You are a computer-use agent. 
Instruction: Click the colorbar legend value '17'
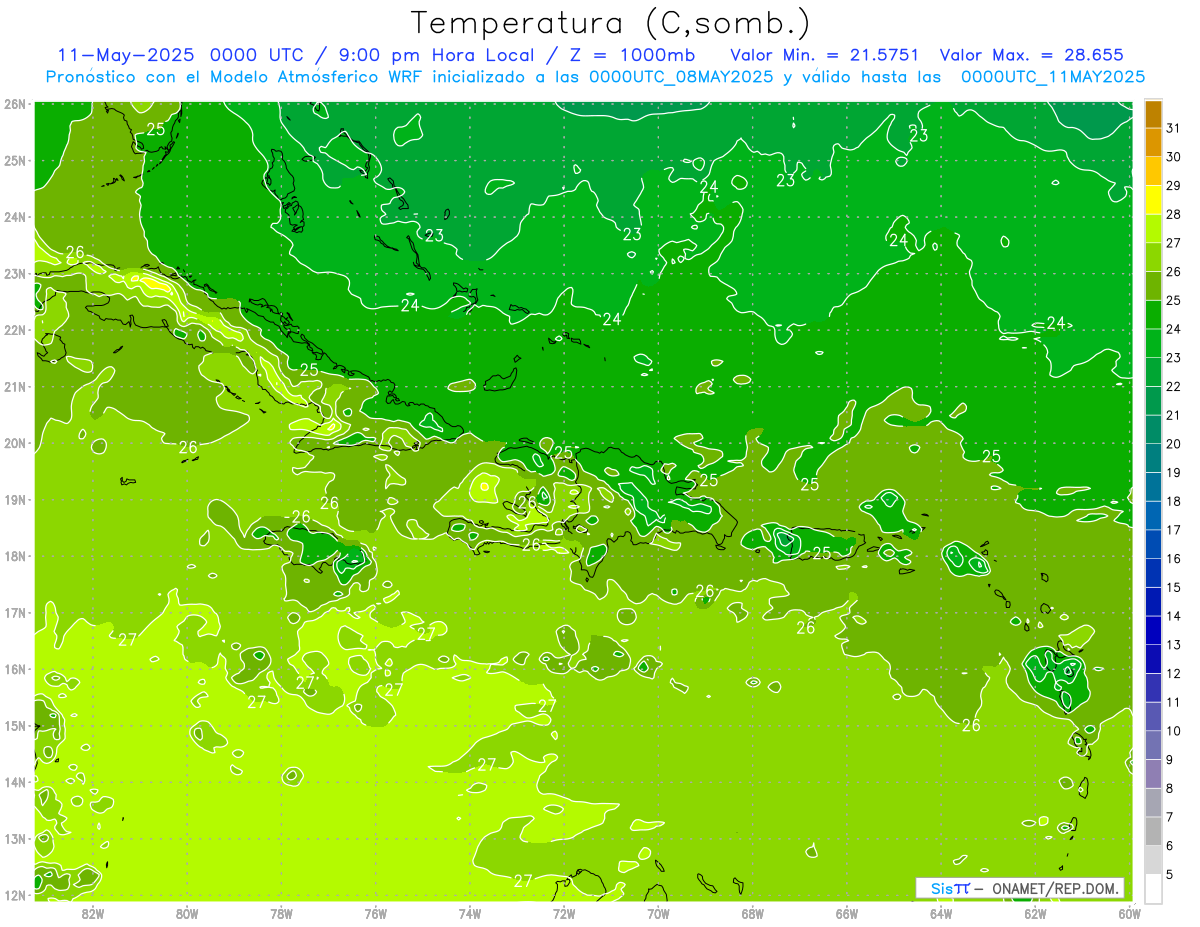tap(1174, 529)
